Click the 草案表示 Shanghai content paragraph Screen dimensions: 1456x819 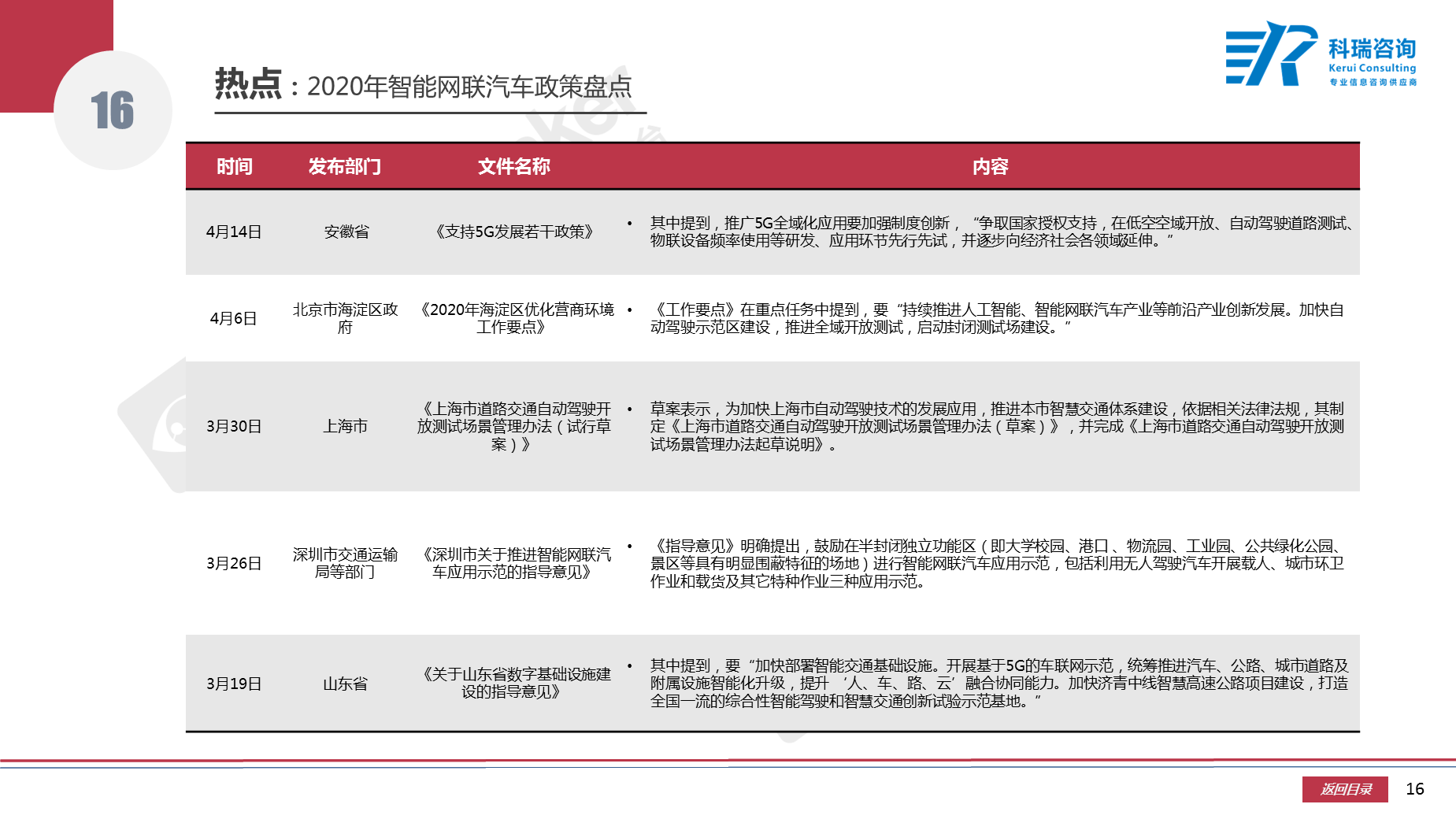[998, 426]
